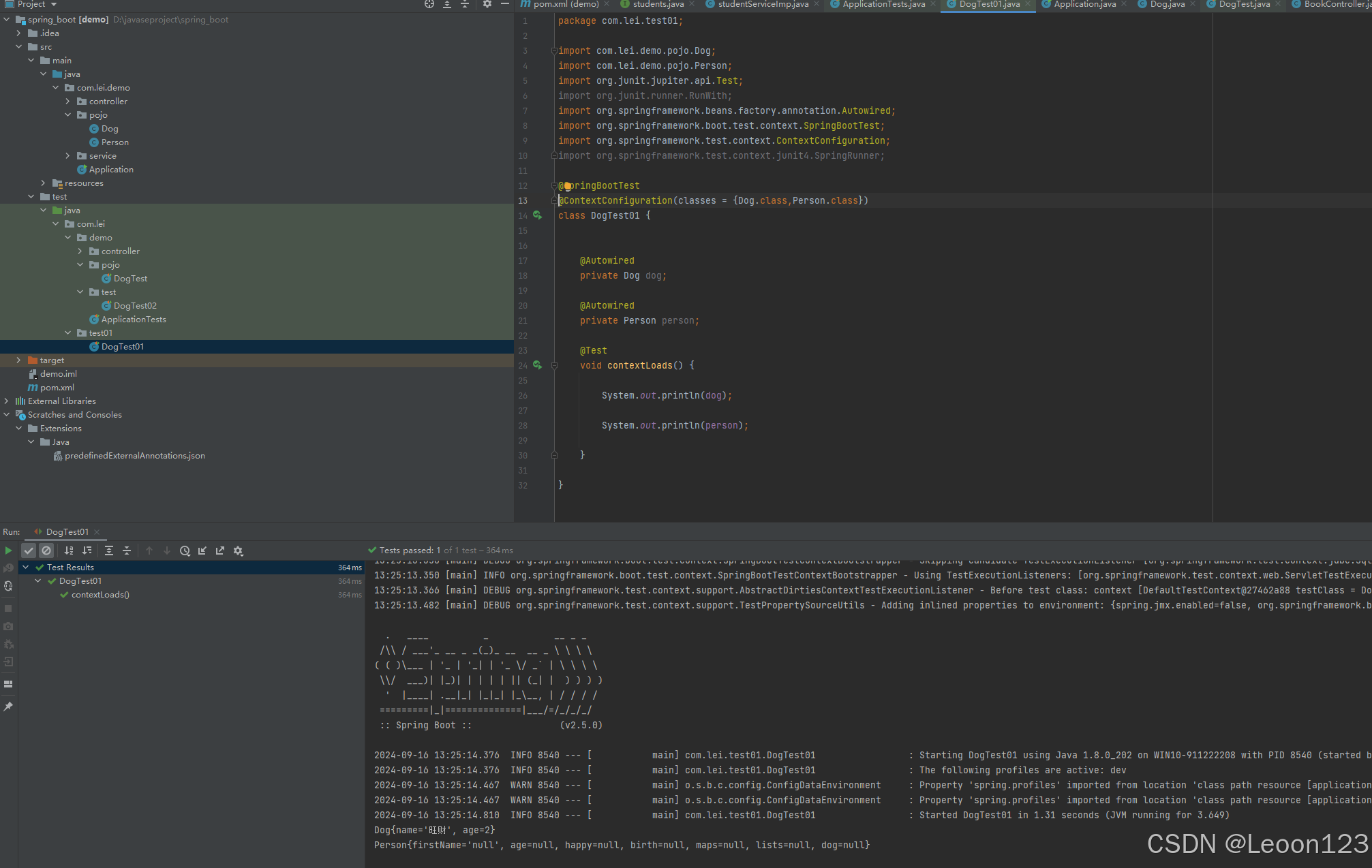Viewport: 1372px width, 868px height.
Task: Toggle Show Ignored tests button
Action: click(x=46, y=551)
